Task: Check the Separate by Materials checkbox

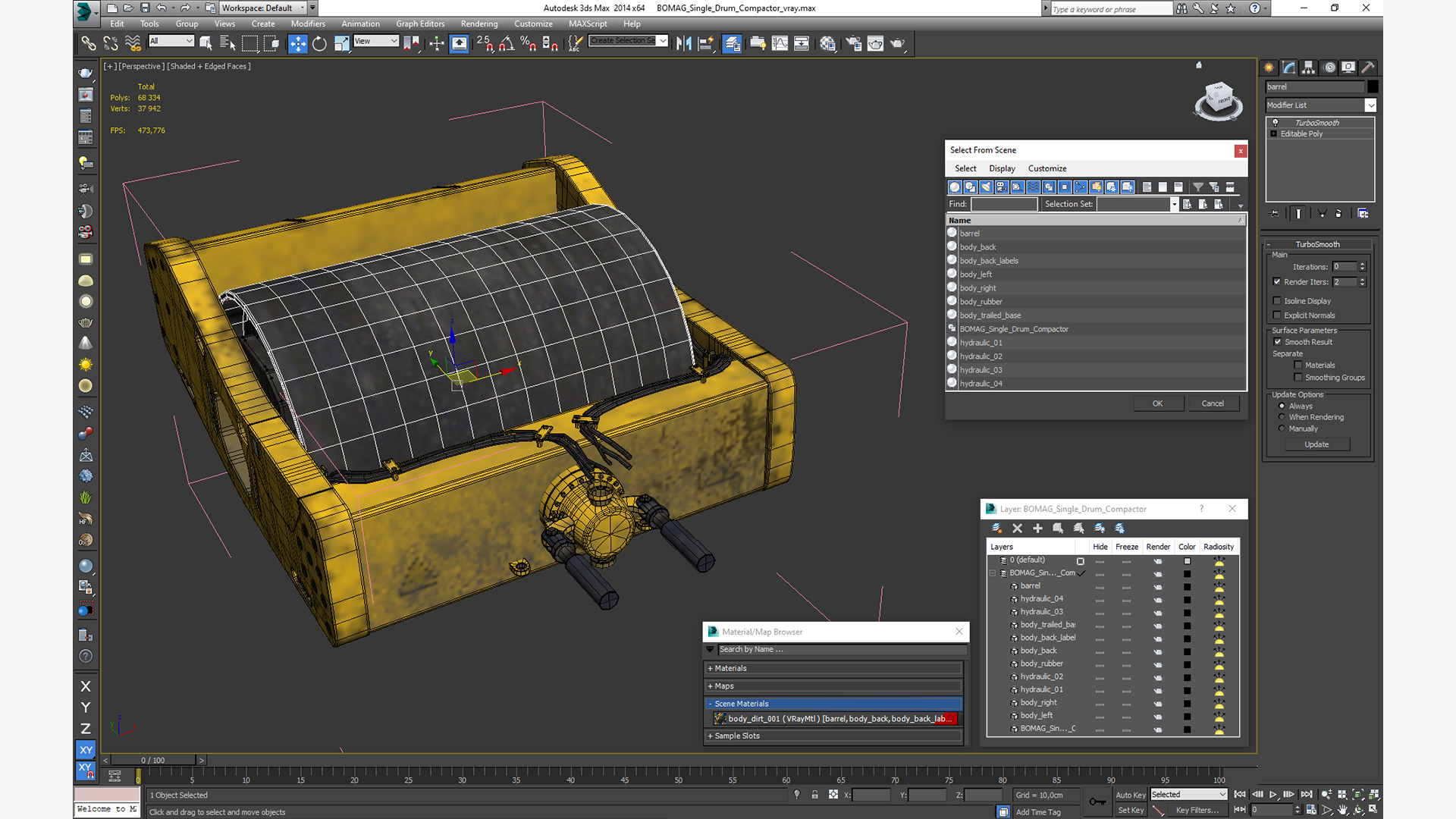Action: 1298,366
